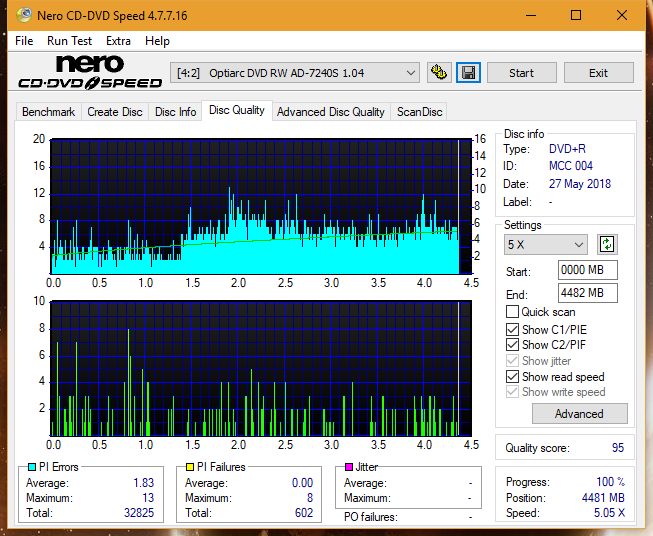Image resolution: width=653 pixels, height=536 pixels.
Task: Click the save floppy disk icon
Action: coord(469,73)
